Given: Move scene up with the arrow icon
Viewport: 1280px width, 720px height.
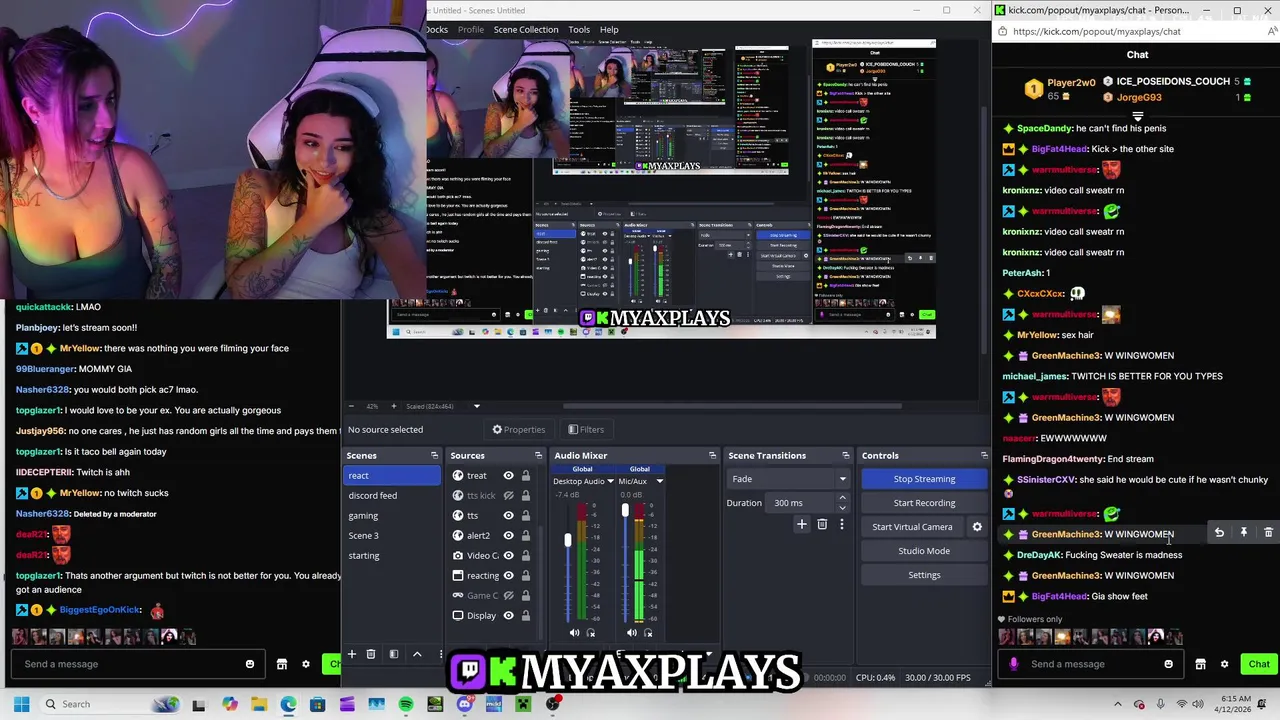Looking at the screenshot, I should [x=417, y=654].
